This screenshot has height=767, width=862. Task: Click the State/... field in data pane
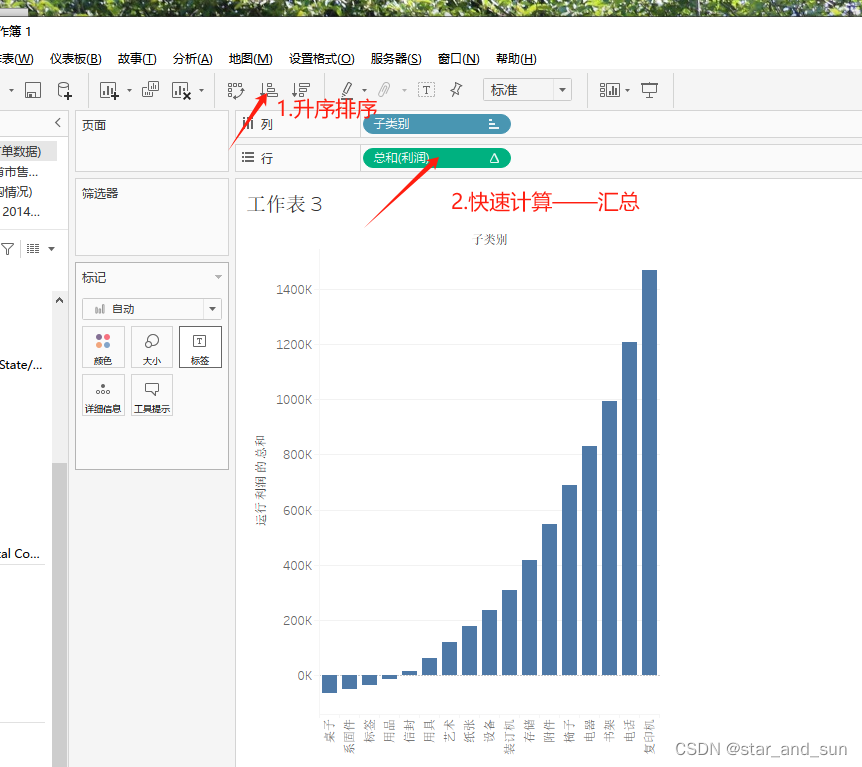(x=21, y=365)
